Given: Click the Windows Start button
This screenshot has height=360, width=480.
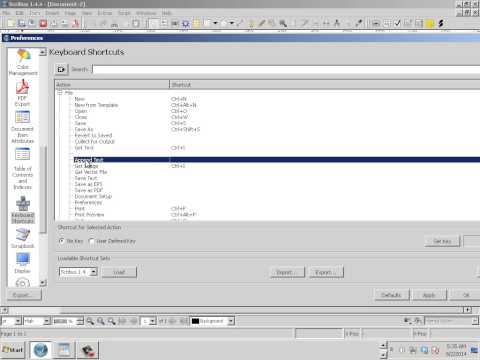Looking at the screenshot, I should 13,350.
